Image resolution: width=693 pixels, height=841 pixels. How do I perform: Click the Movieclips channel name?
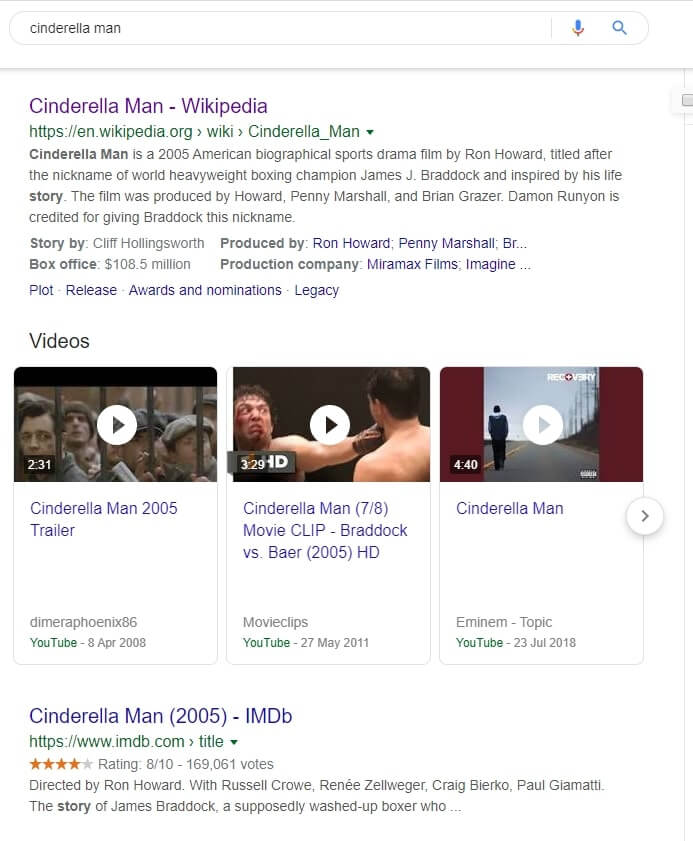275,622
